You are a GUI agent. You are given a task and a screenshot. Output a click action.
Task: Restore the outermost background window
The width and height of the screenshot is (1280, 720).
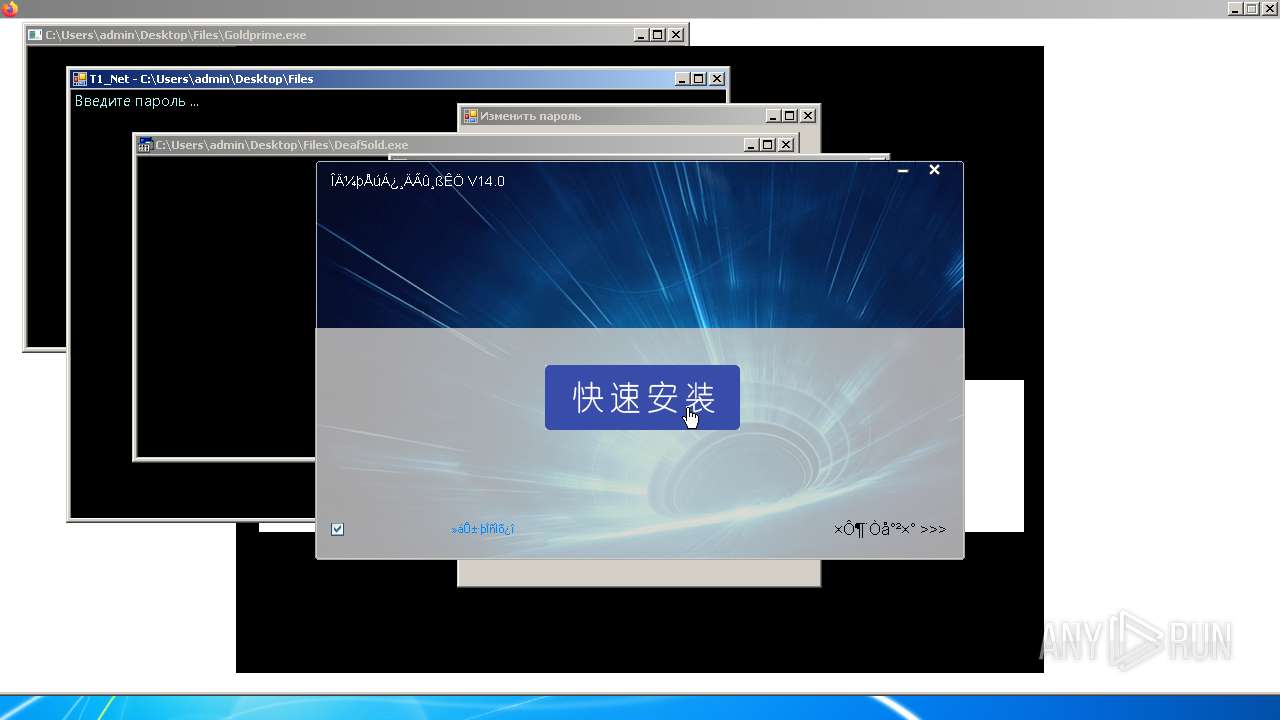[x=1252, y=8]
